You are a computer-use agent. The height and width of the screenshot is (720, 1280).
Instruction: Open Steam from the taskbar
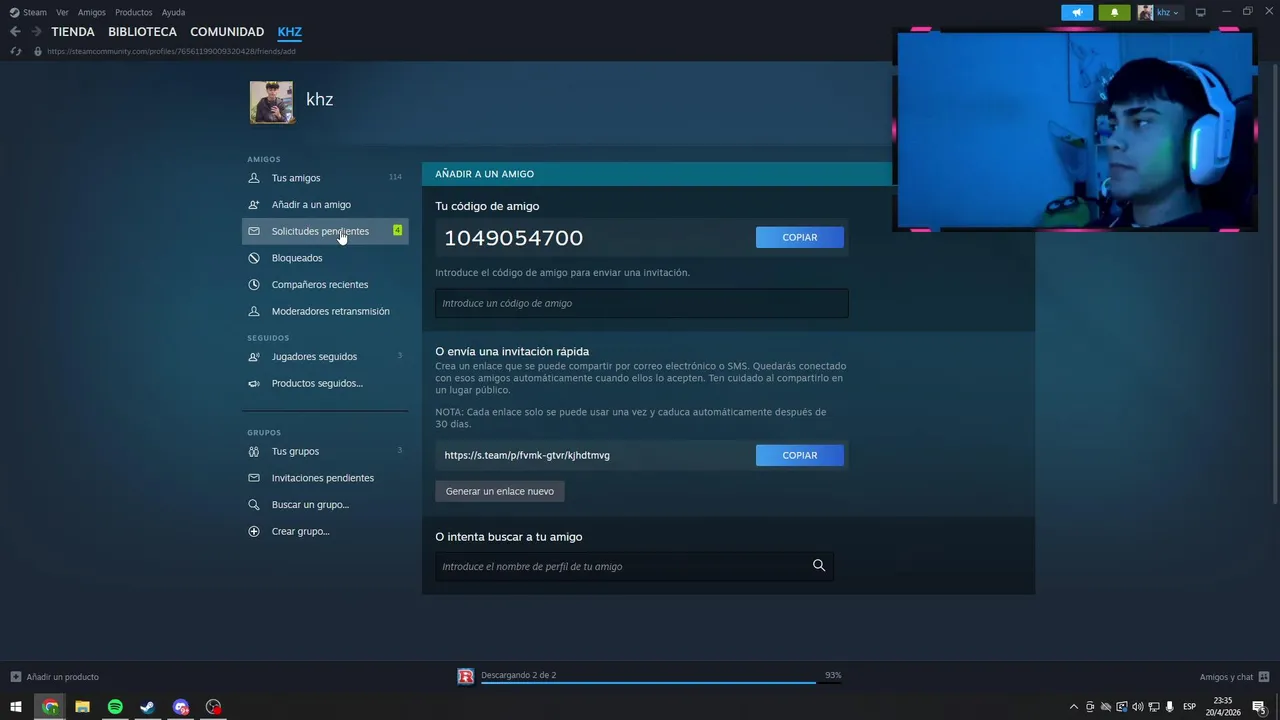(x=147, y=707)
